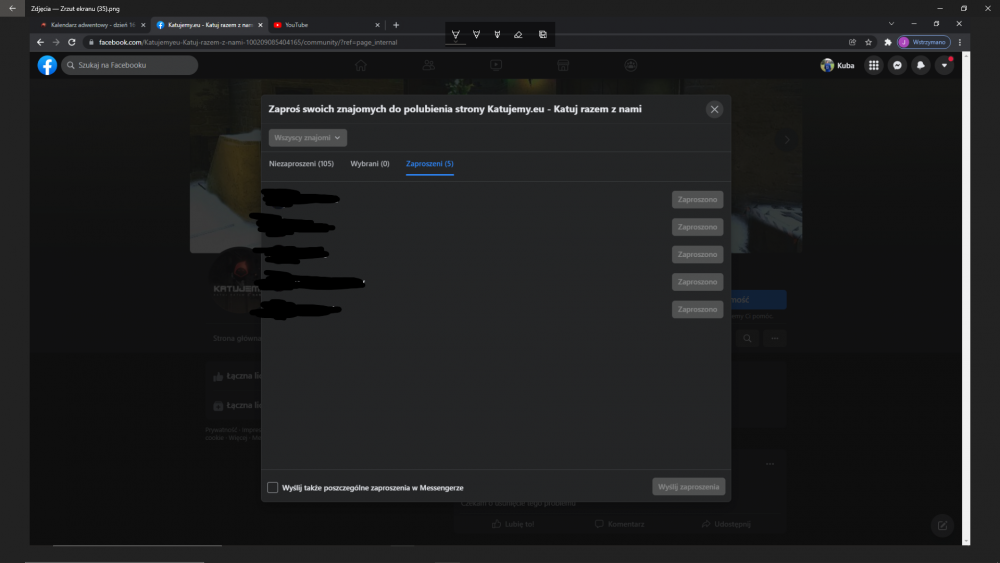Expand the Facebook account dropdown arrow
Screen dimensions: 1000x563
pos(945,65)
